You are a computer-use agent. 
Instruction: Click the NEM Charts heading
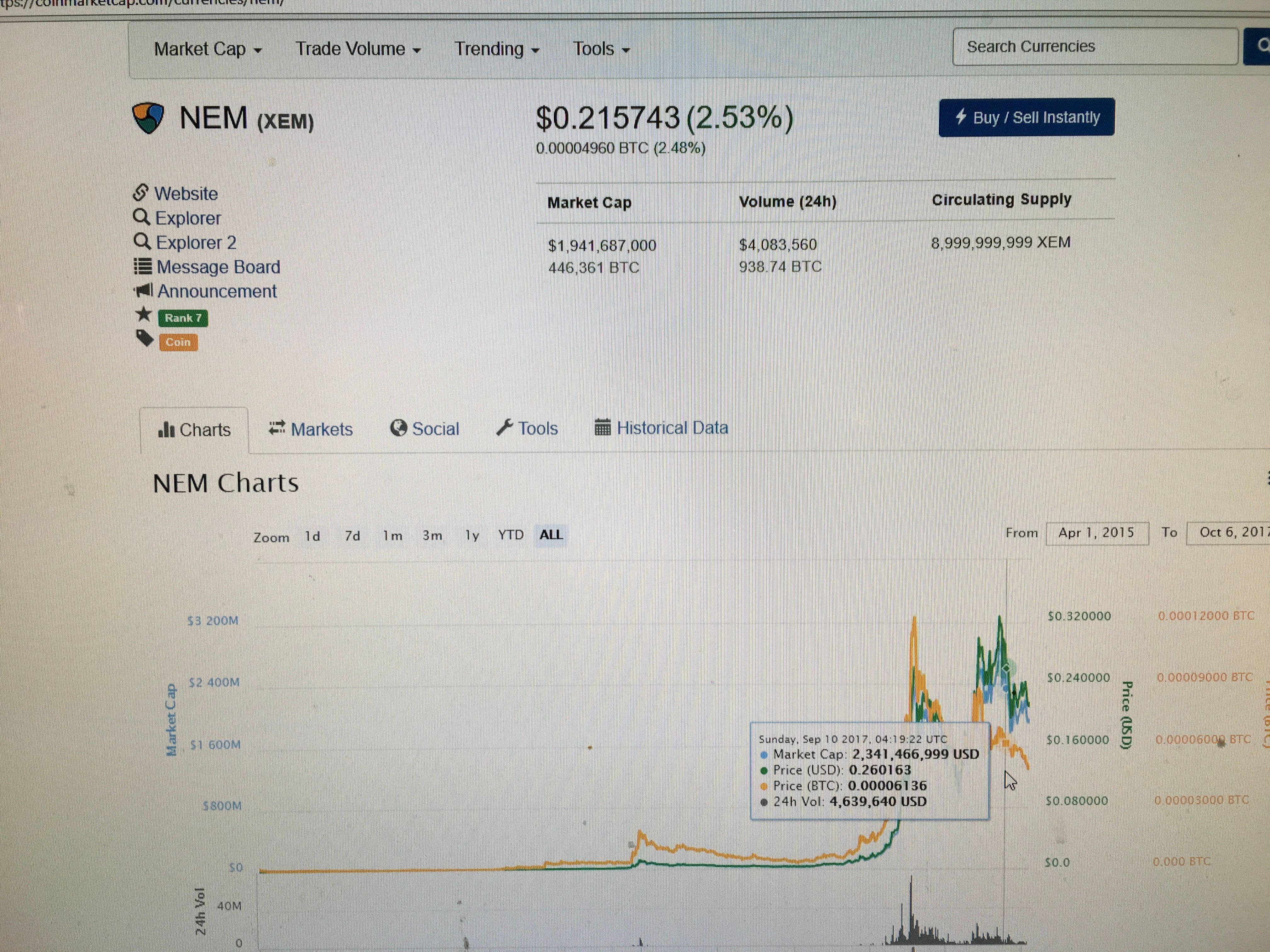(226, 483)
